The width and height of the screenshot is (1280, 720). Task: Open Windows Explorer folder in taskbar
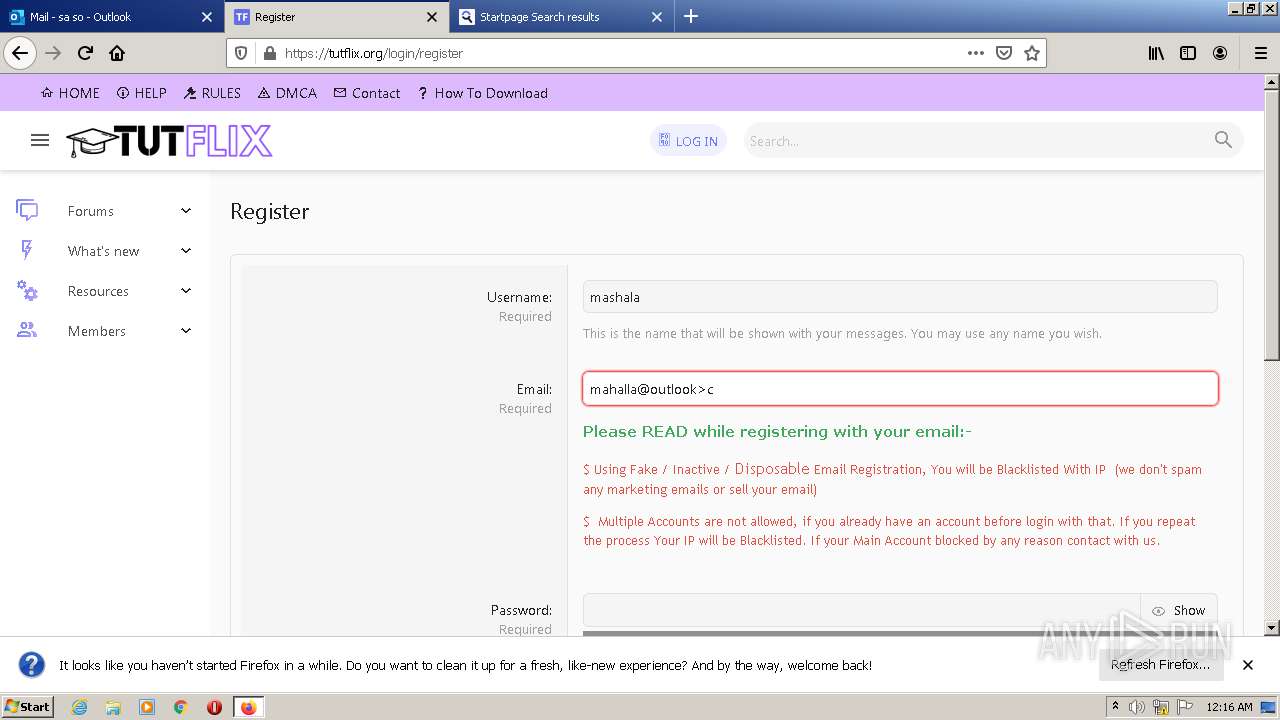tap(113, 707)
